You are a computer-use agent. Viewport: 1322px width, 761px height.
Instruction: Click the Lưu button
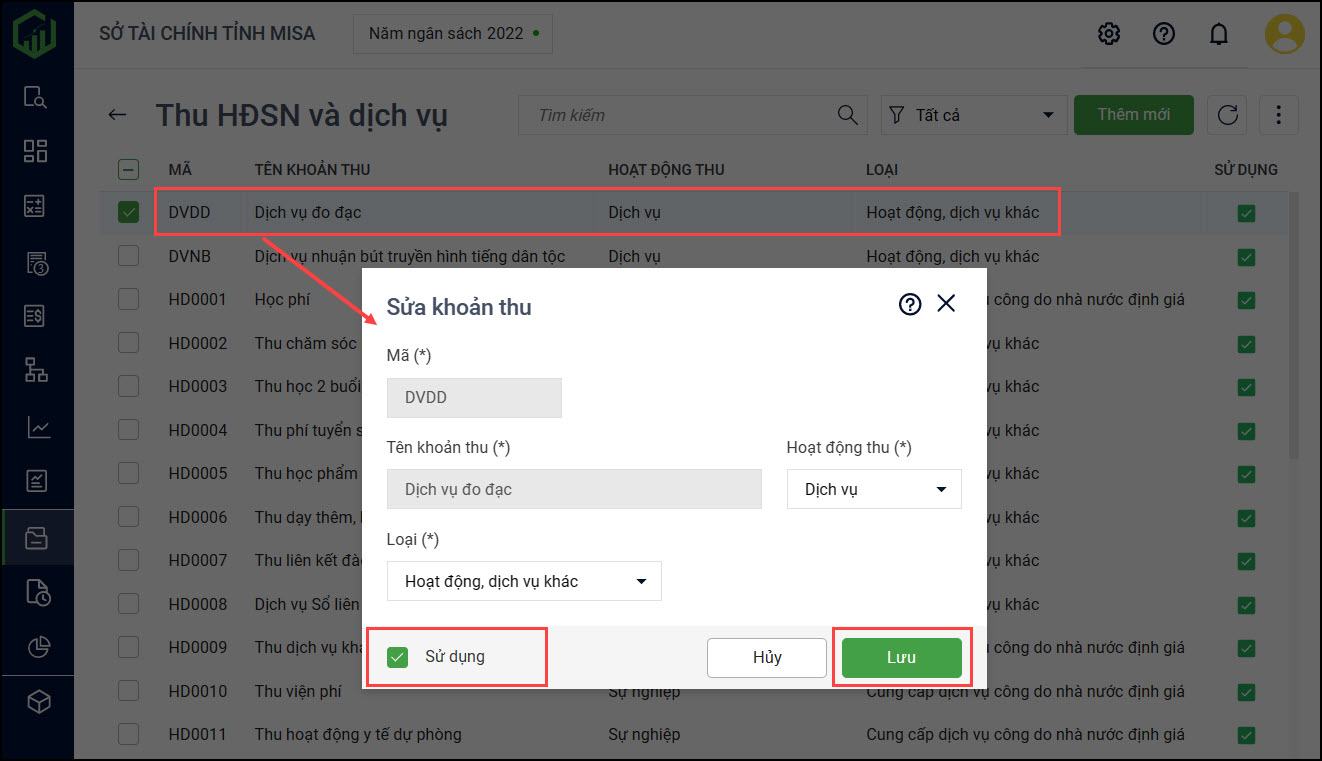(901, 657)
